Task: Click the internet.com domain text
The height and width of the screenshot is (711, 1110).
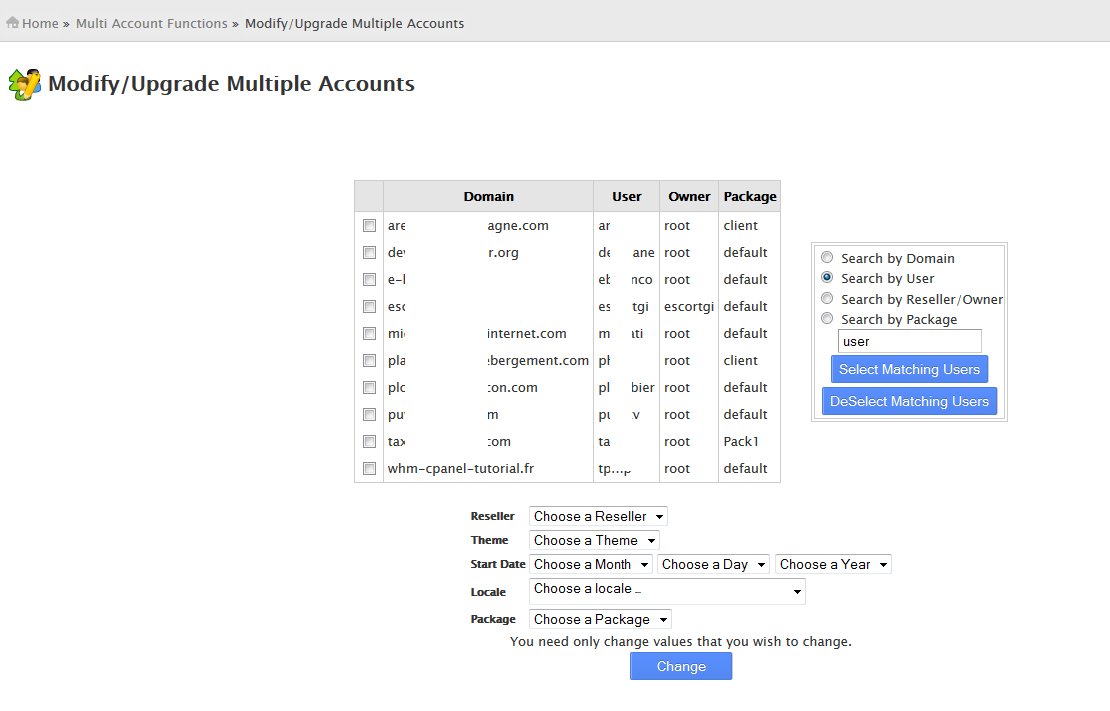Action: pos(527,333)
